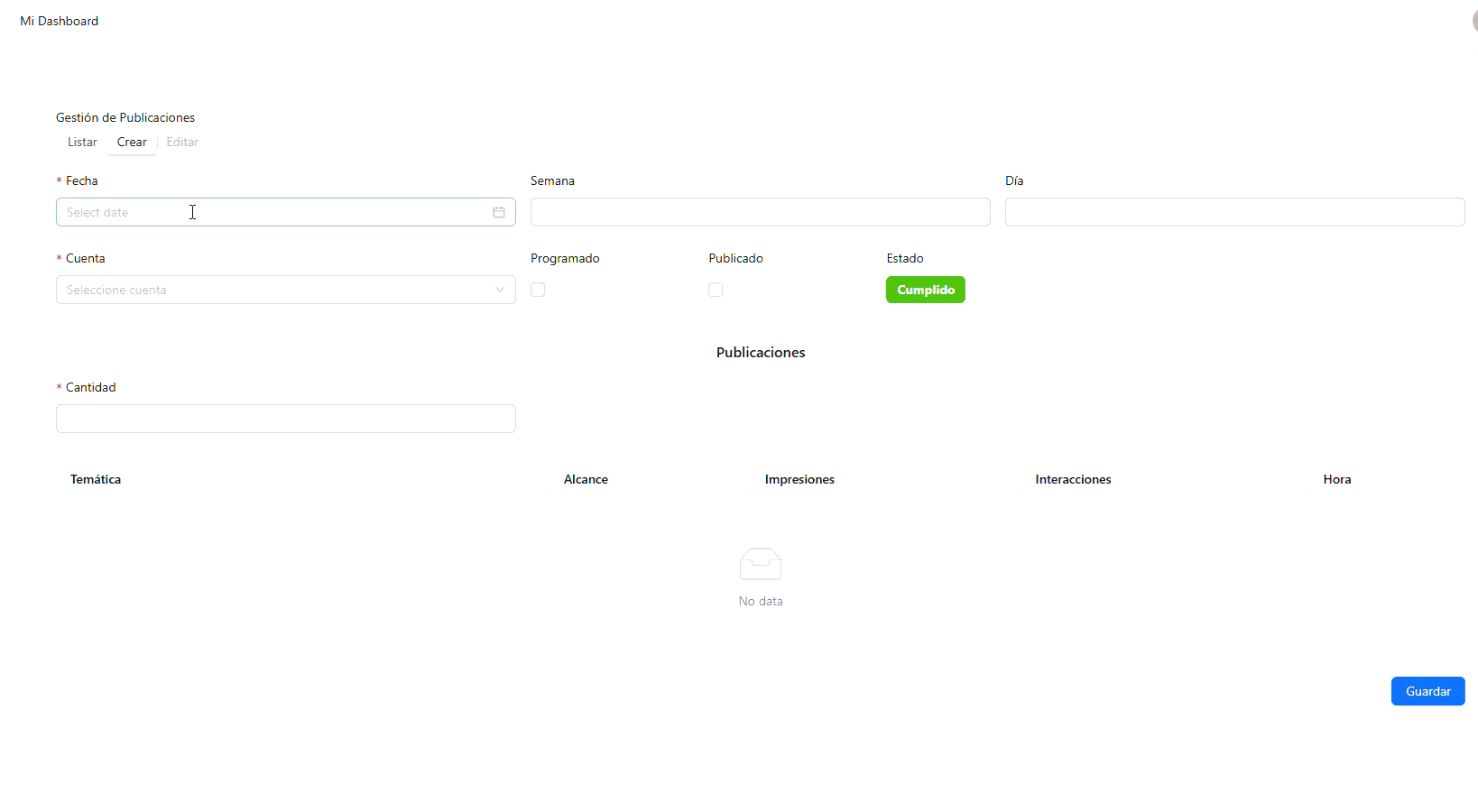Select the Crear tab
Image resolution: width=1478 pixels, height=812 pixels.
pyautogui.click(x=132, y=142)
